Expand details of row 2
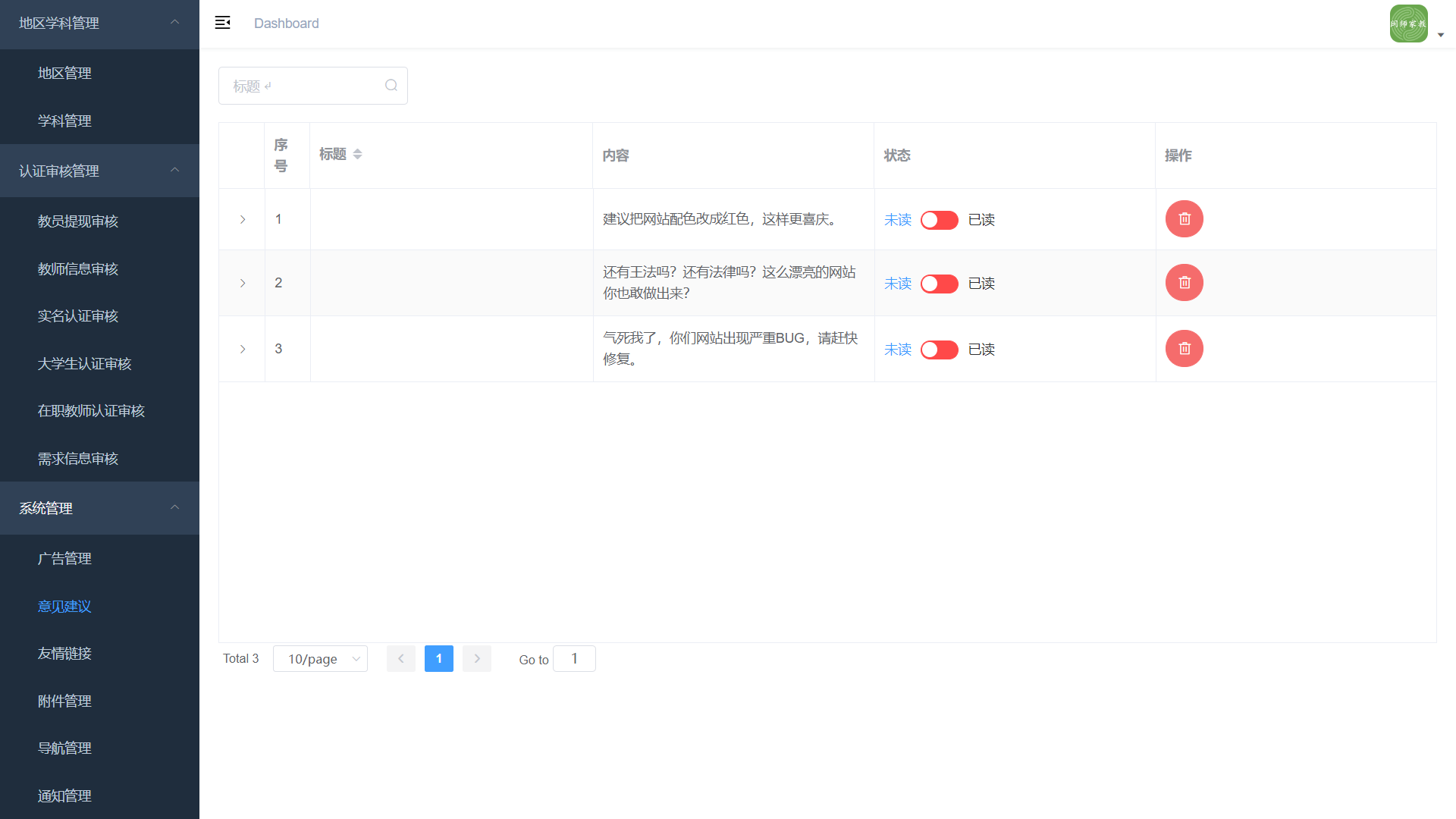1456x819 pixels. (243, 283)
